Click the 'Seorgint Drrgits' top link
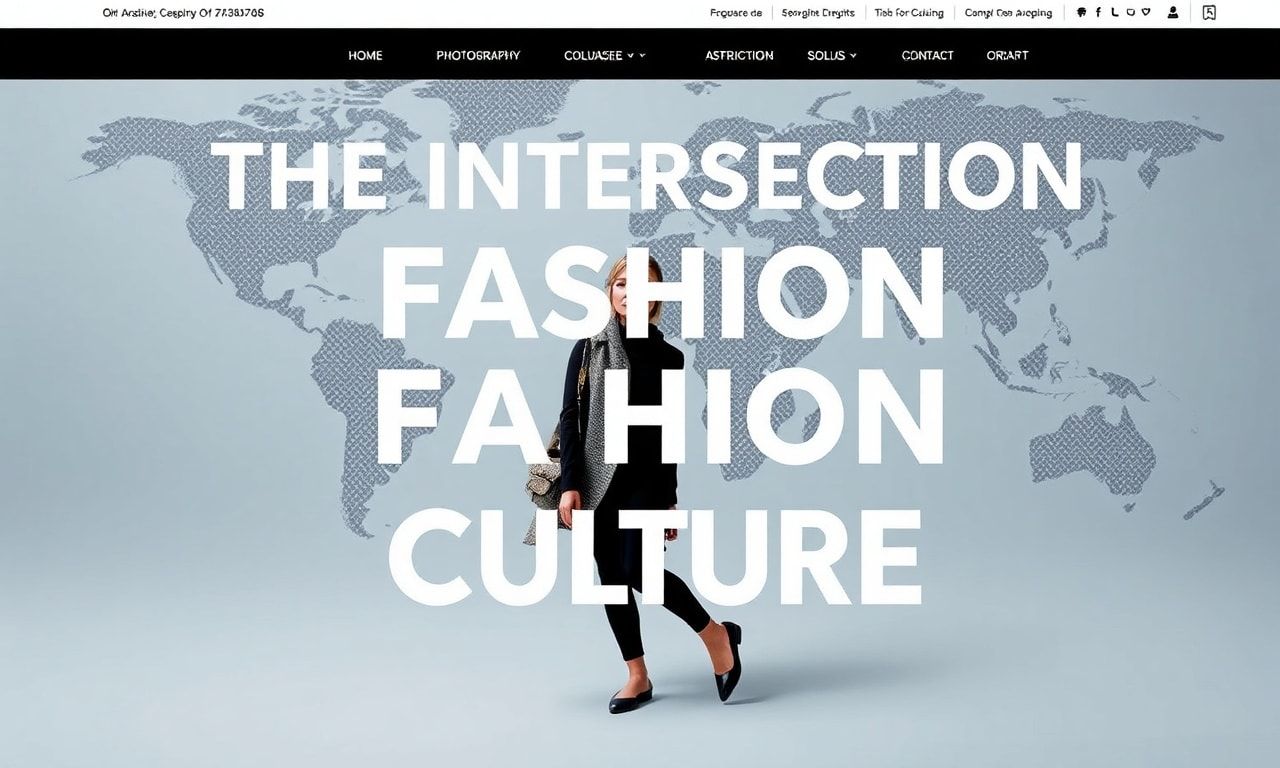Viewport: 1280px width, 768px height. 818,13
